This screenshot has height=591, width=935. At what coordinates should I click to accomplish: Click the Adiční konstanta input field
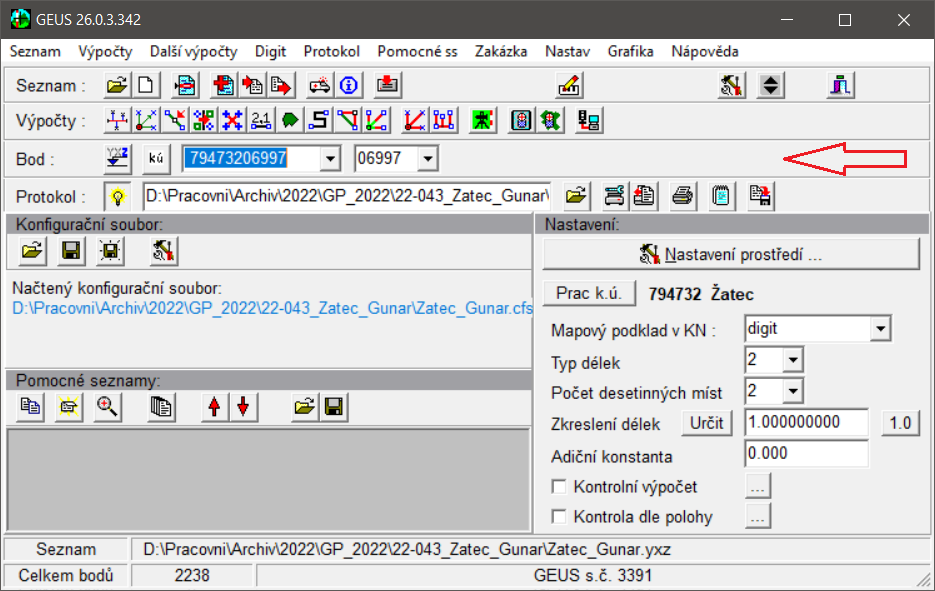coord(806,454)
